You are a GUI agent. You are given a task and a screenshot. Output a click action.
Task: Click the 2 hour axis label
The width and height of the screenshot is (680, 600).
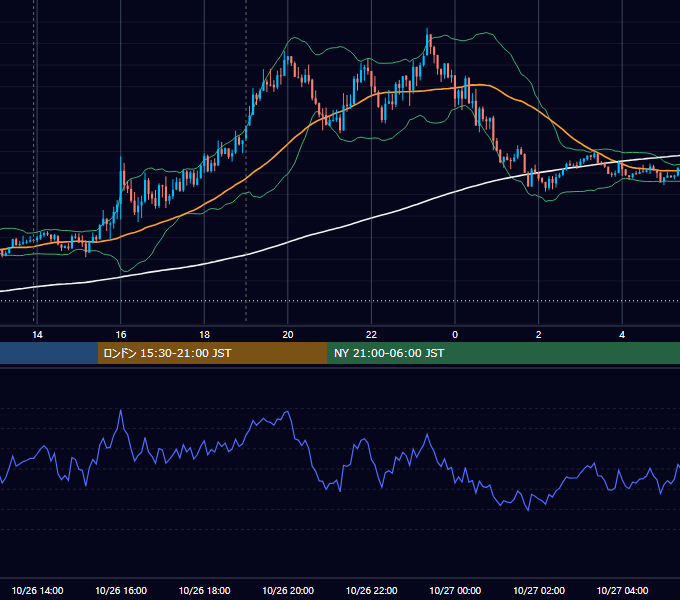tap(539, 335)
